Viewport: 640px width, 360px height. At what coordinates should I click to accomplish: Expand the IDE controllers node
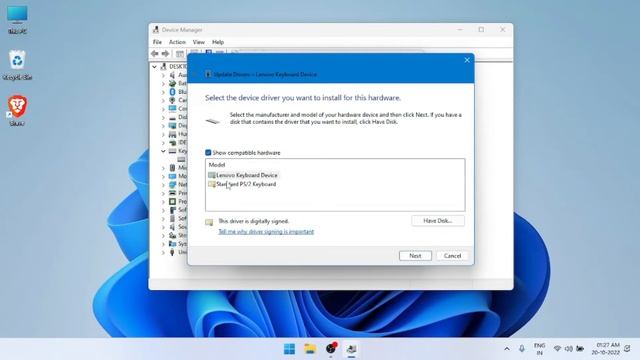coord(163,143)
